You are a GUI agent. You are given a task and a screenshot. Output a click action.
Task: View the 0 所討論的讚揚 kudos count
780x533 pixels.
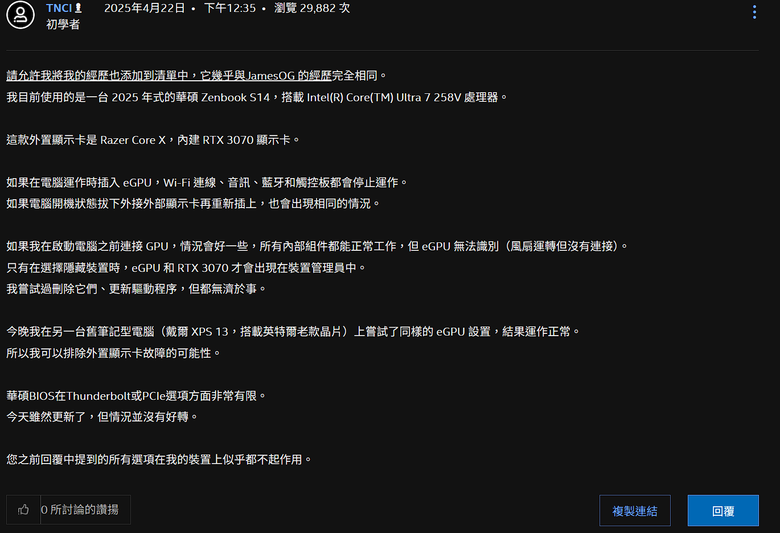pyautogui.click(x=80, y=510)
